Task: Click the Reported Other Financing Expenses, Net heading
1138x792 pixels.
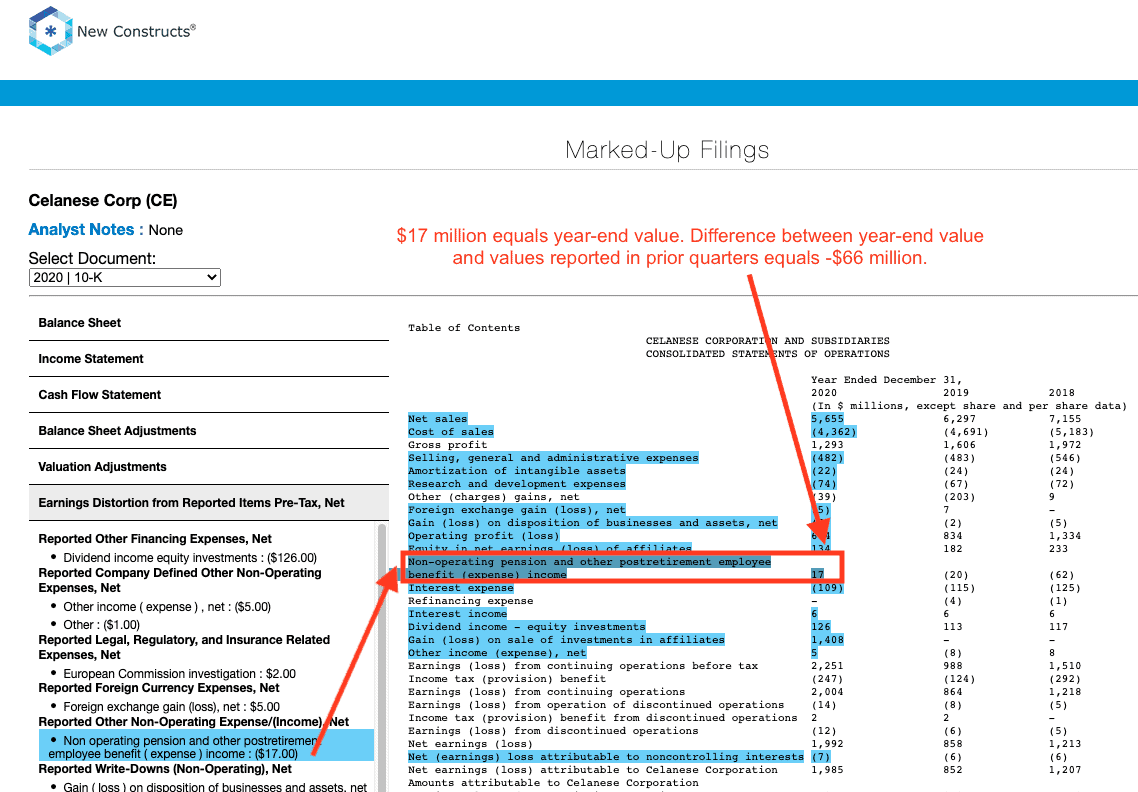Action: [x=155, y=539]
